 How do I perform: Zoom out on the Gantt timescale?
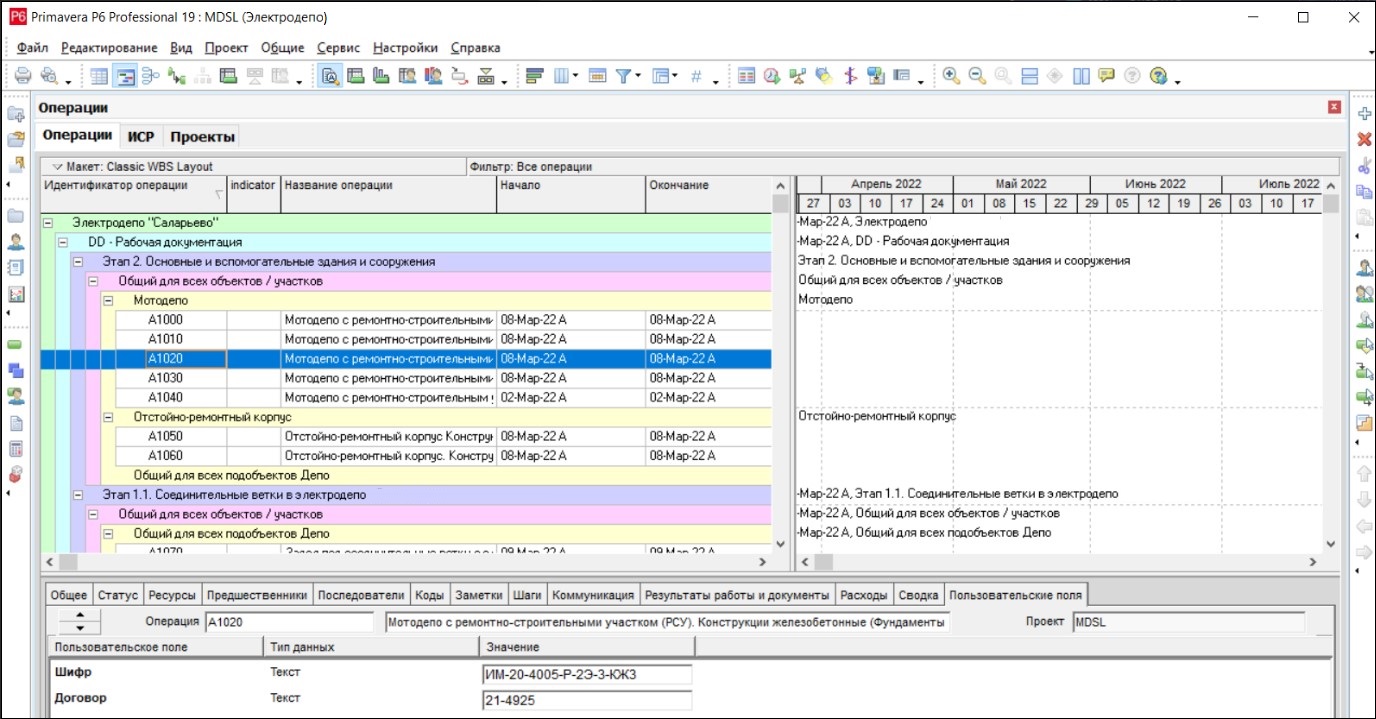pyautogui.click(x=976, y=76)
